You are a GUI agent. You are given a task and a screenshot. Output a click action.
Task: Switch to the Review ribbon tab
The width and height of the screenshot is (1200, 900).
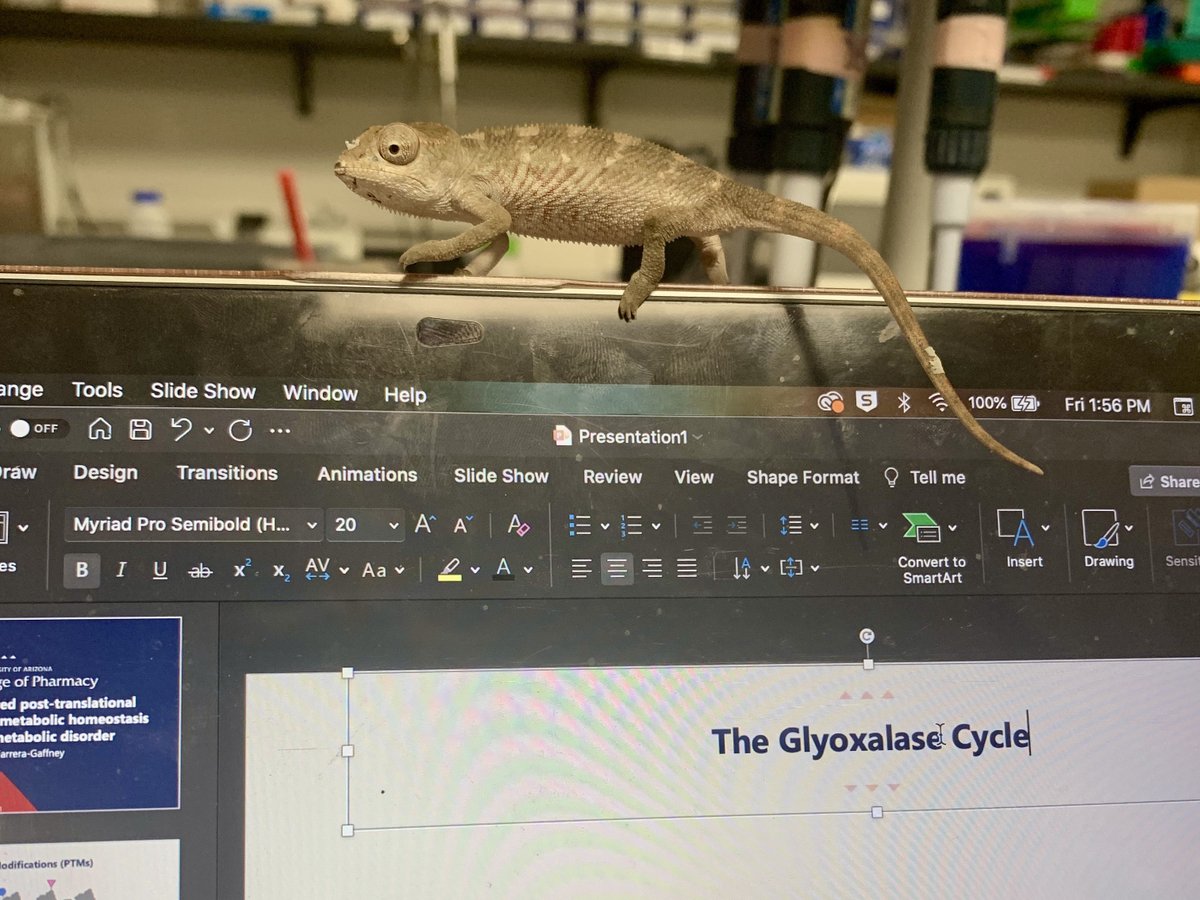pos(613,477)
